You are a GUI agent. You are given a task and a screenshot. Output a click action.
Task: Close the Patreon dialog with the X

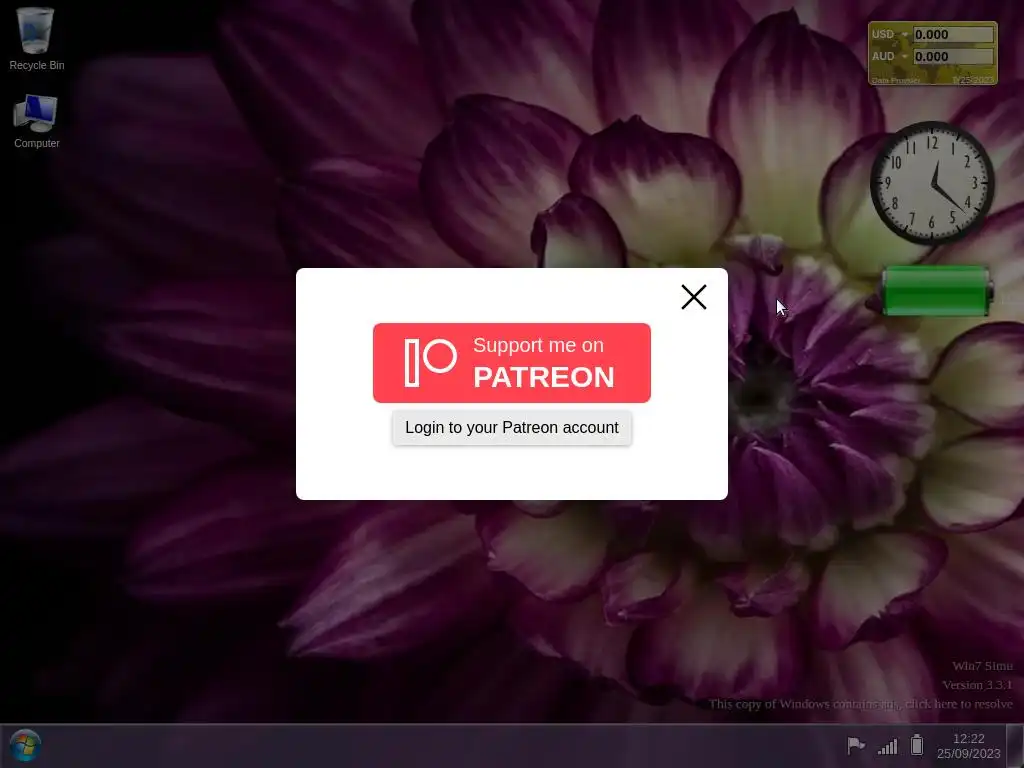pyautogui.click(x=694, y=297)
